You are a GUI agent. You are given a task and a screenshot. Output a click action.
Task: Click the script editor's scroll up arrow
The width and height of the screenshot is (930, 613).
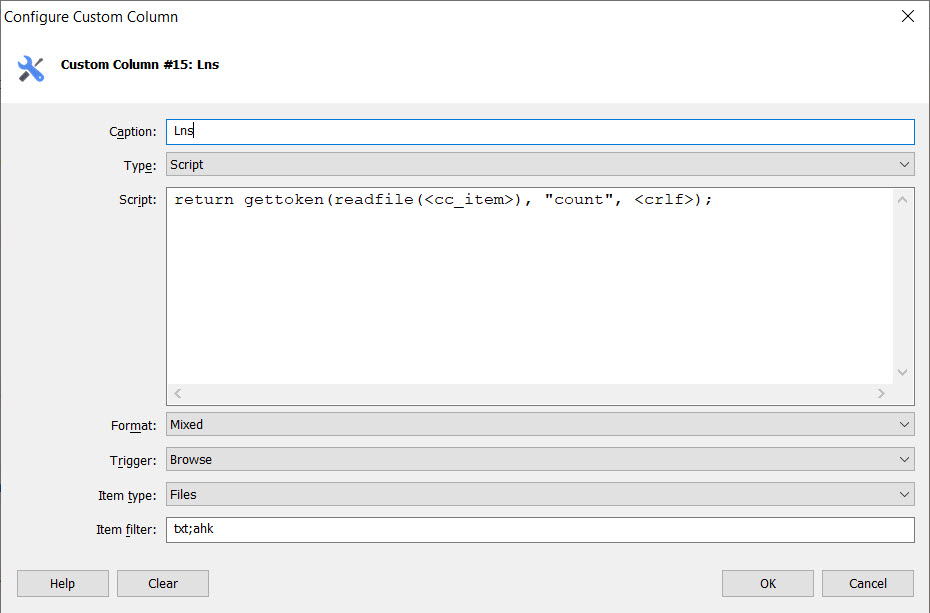click(x=903, y=200)
